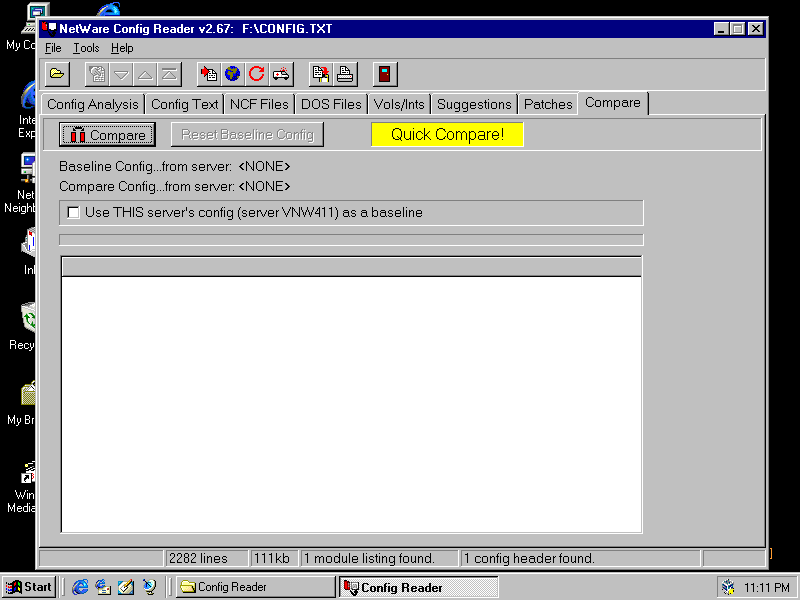Click the 111kb status bar entry
The image size is (800, 600).
coord(274,558)
